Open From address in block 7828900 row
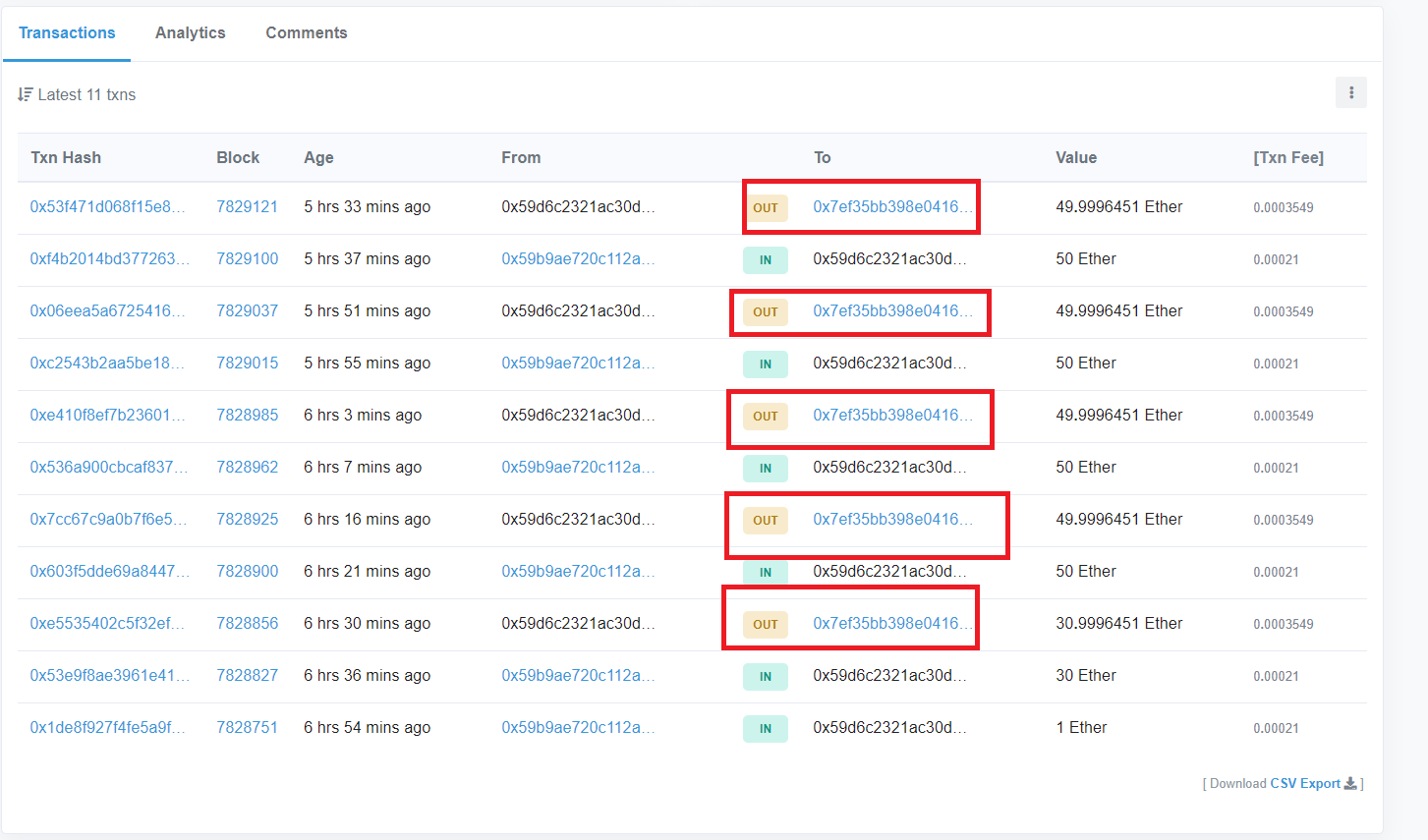Viewport: 1428px width, 840px height. coord(578,571)
